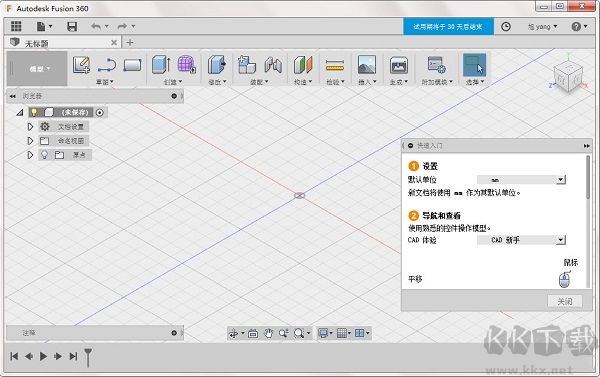Image resolution: width=600 pixels, height=377 pixels.
Task: Click the timeline marker handle
Action: tap(88, 357)
